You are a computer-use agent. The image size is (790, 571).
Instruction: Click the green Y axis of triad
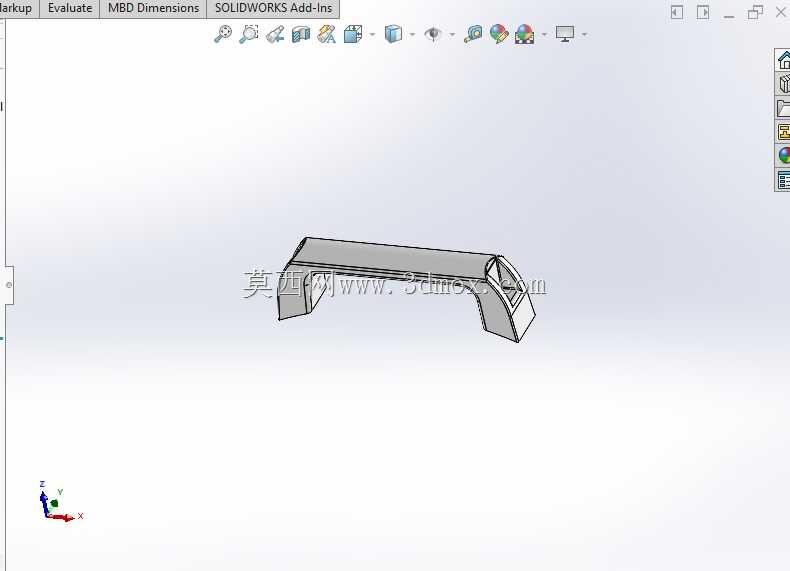pos(54,503)
